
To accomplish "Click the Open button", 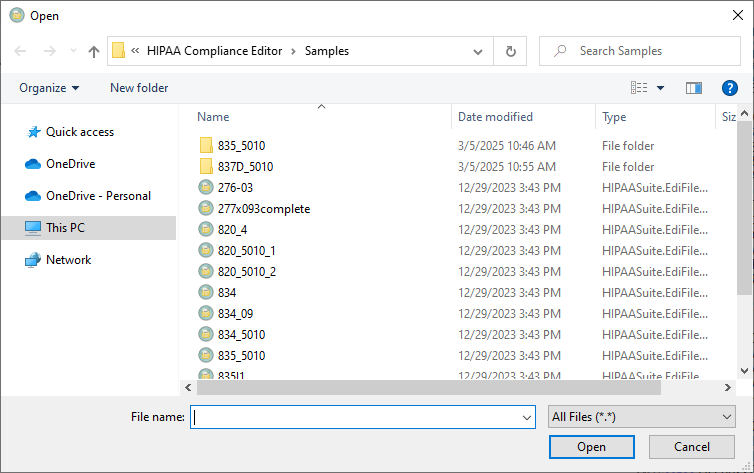I will tap(591, 447).
